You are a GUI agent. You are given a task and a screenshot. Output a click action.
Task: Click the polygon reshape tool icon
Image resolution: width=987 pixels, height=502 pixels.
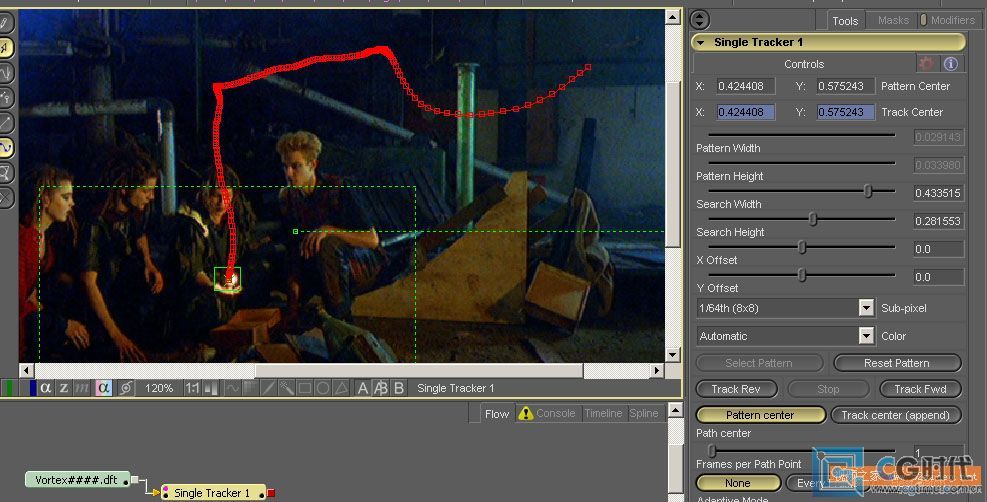pos(6,172)
